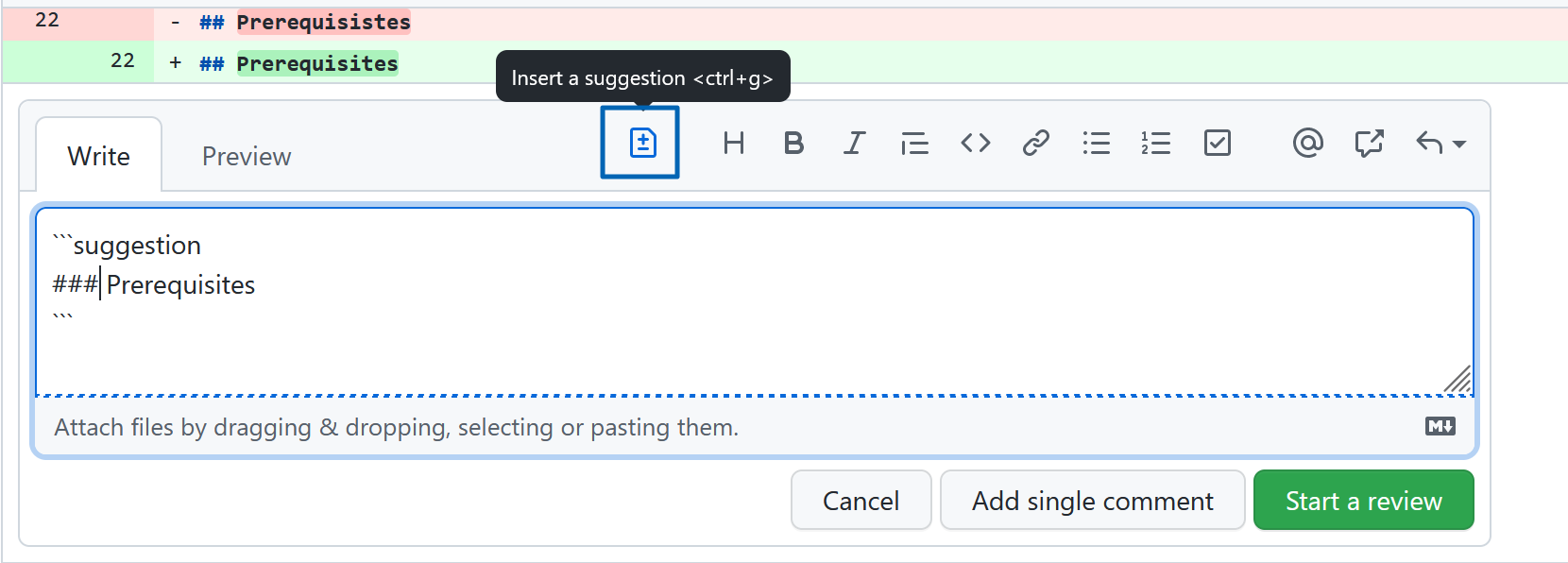The width and height of the screenshot is (1568, 563).
Task: Click inside the suggestion comment text area
Action: [754, 301]
